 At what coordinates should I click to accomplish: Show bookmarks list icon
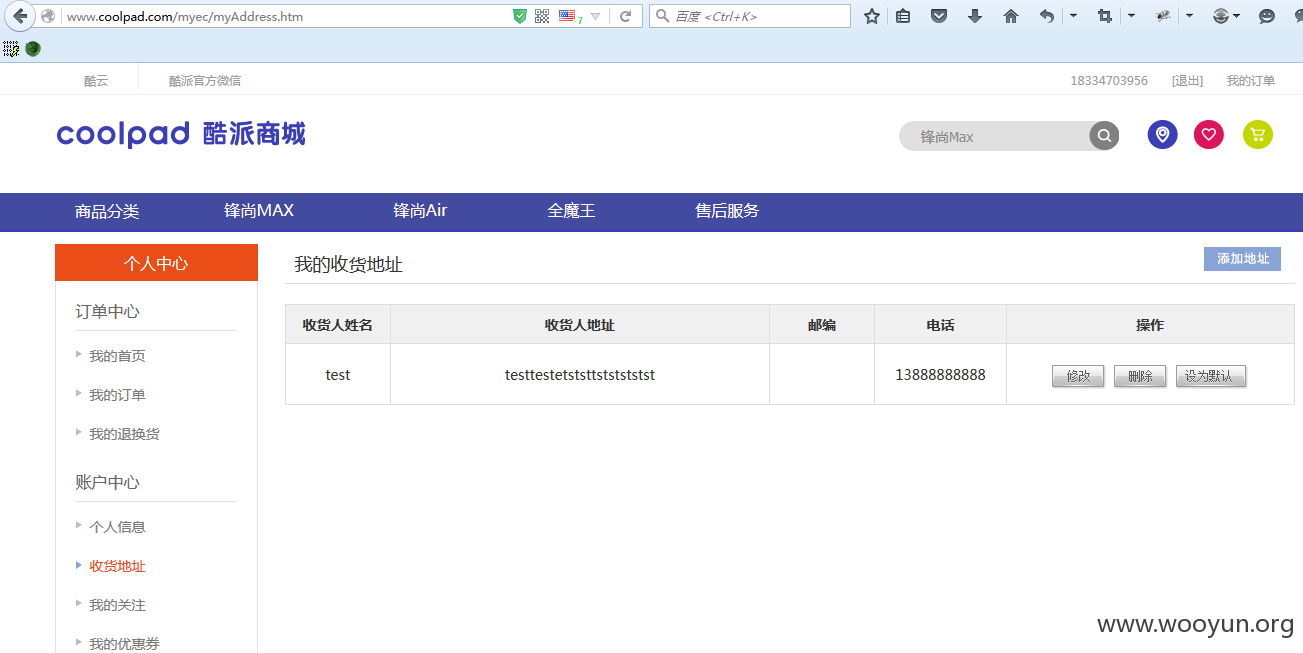903,16
